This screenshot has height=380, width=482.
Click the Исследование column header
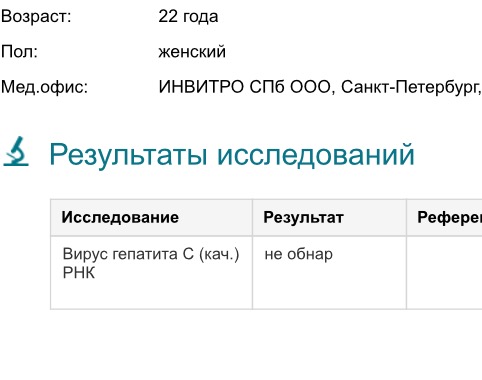coord(152,217)
